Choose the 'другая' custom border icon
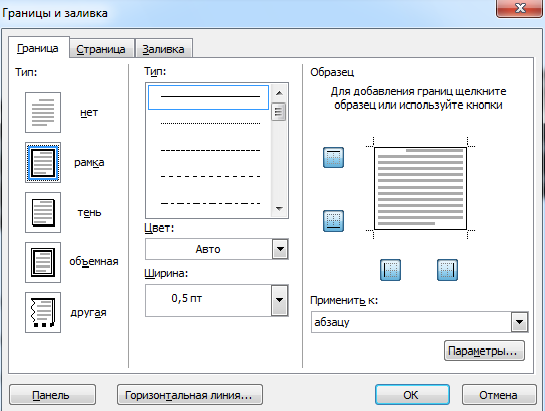 43,312
